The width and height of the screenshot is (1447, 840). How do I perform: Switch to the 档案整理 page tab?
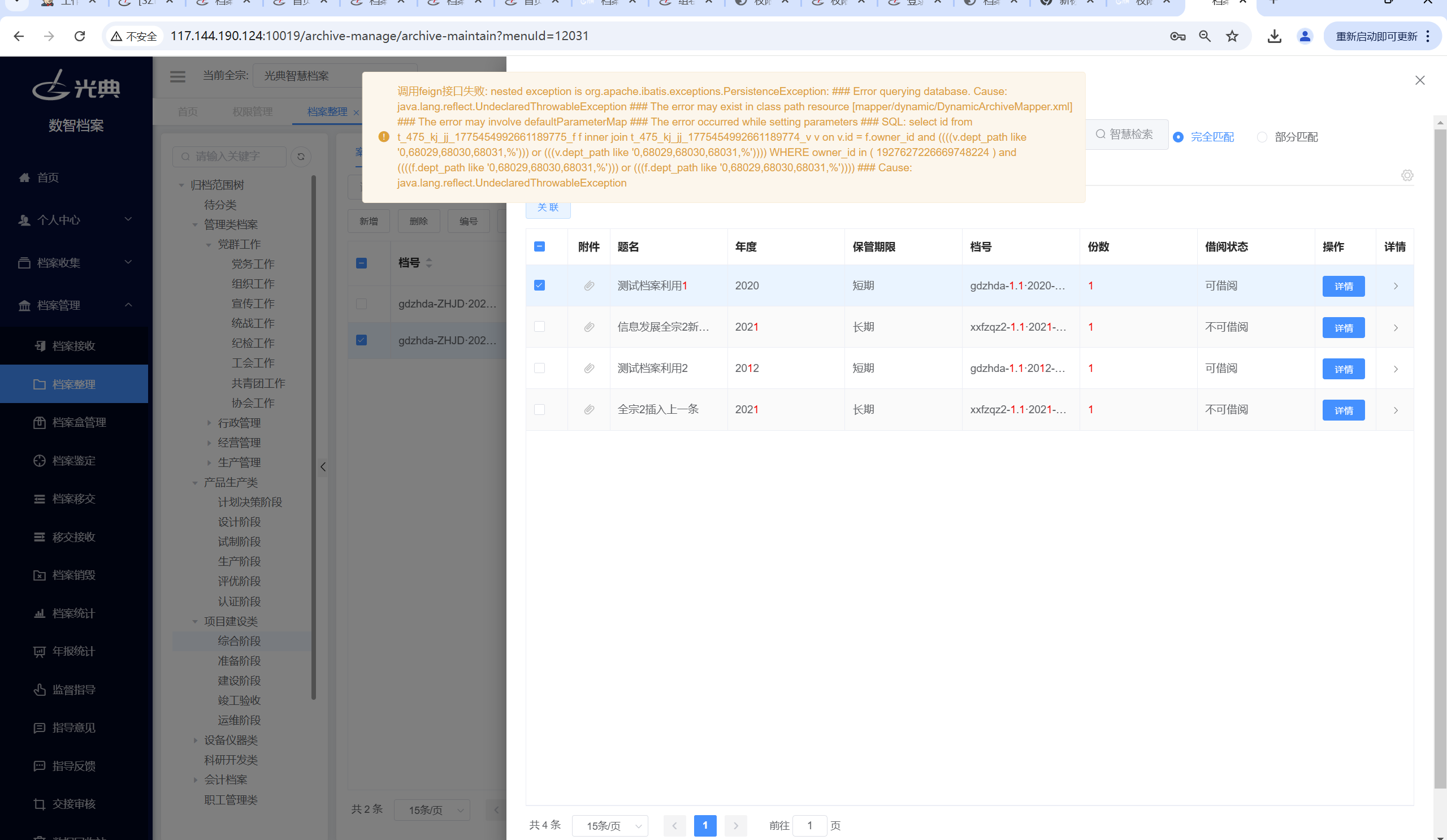(x=327, y=111)
